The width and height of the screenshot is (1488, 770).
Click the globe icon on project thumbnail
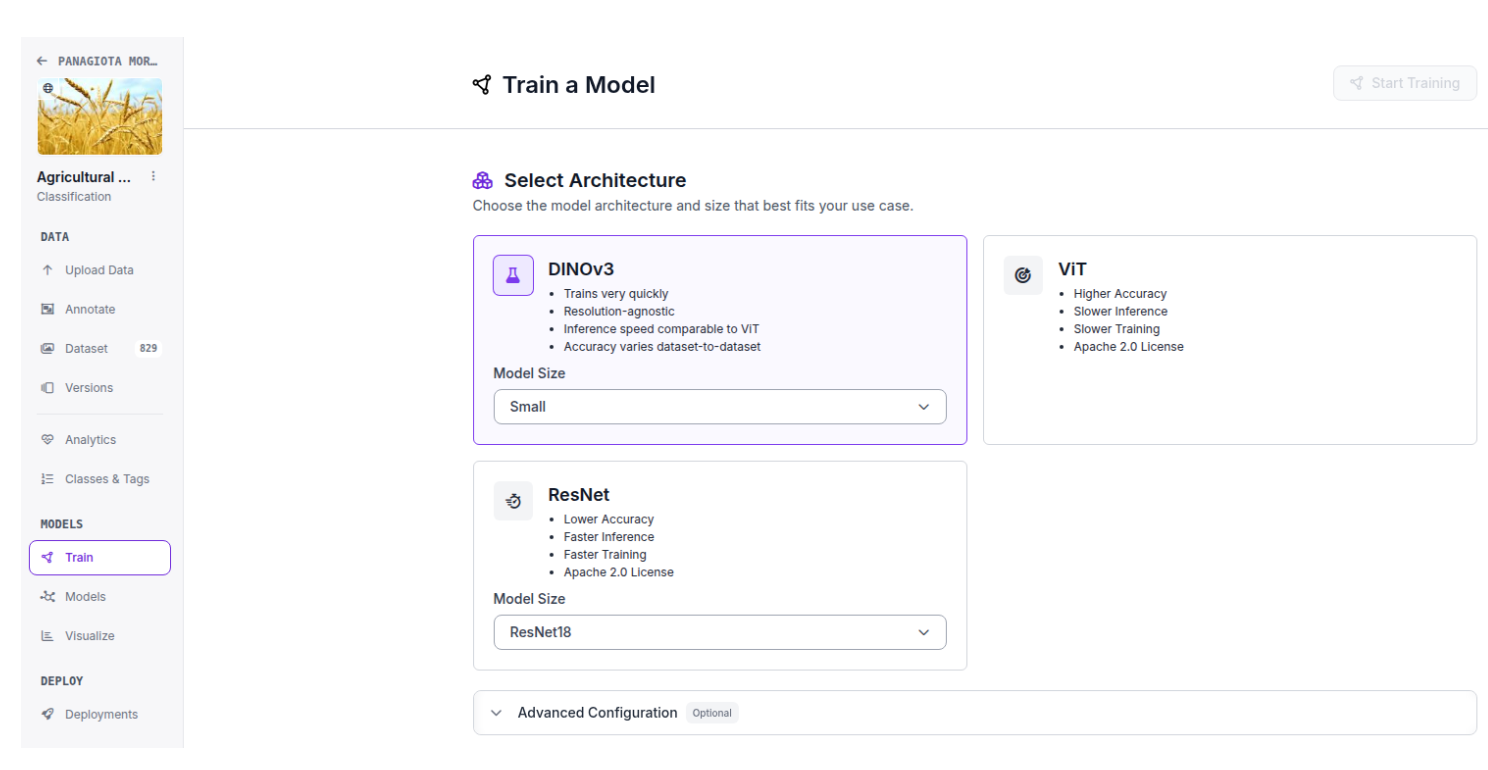(48, 88)
